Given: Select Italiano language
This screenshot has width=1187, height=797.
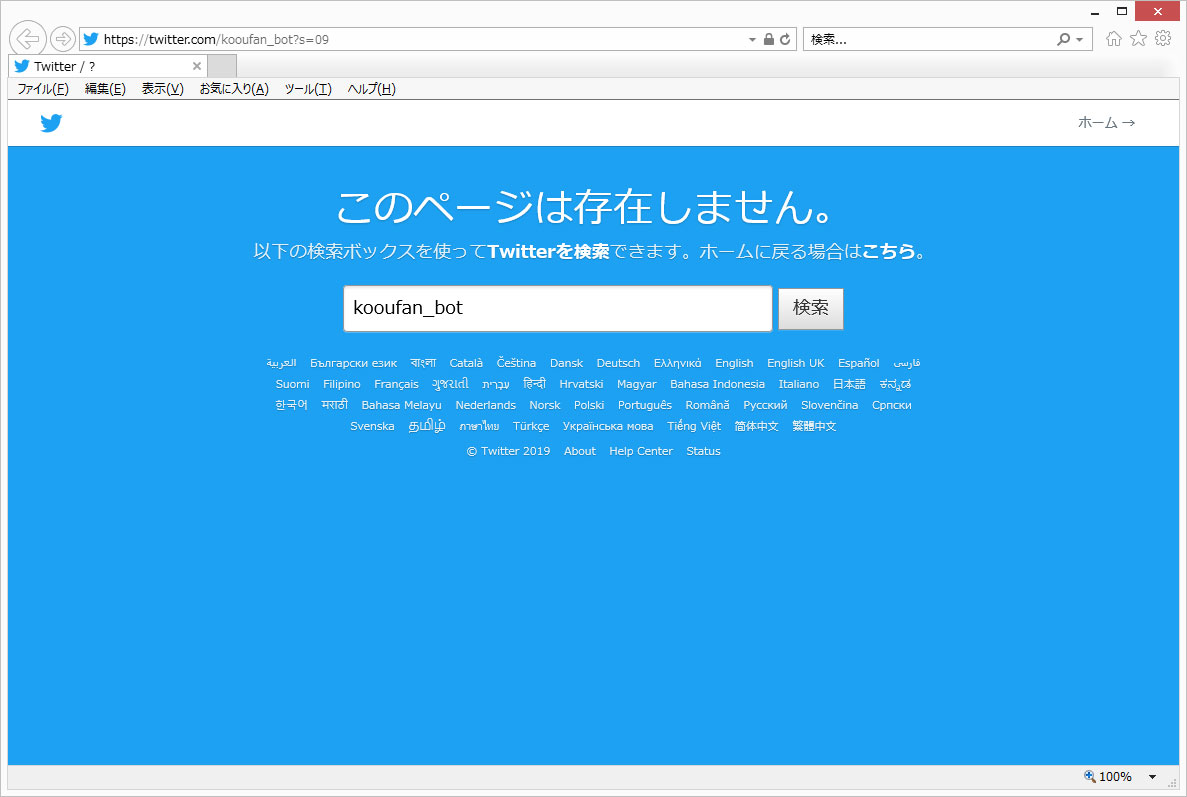Looking at the screenshot, I should [799, 384].
